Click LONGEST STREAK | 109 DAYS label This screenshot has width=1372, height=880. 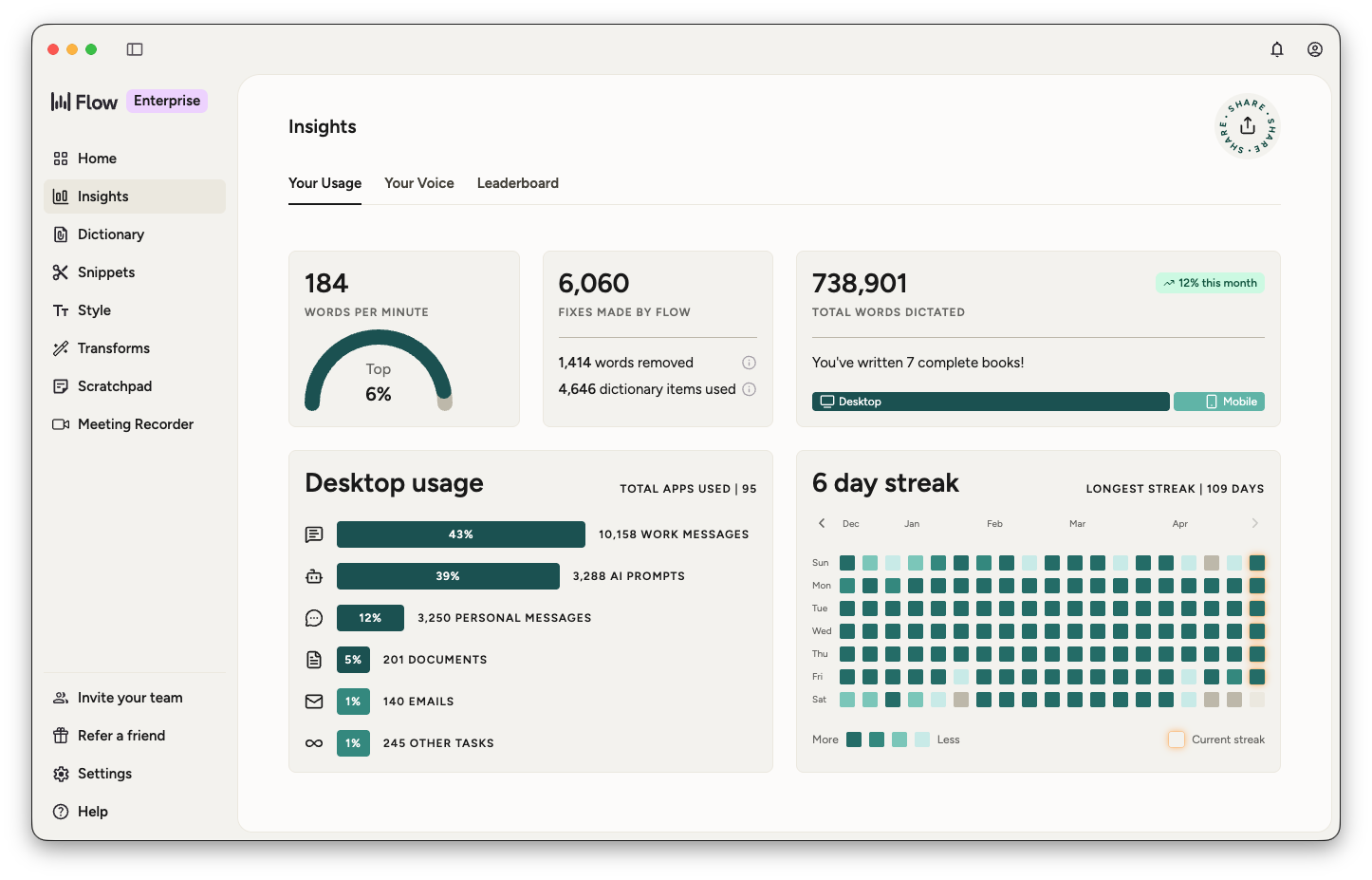pos(1175,489)
